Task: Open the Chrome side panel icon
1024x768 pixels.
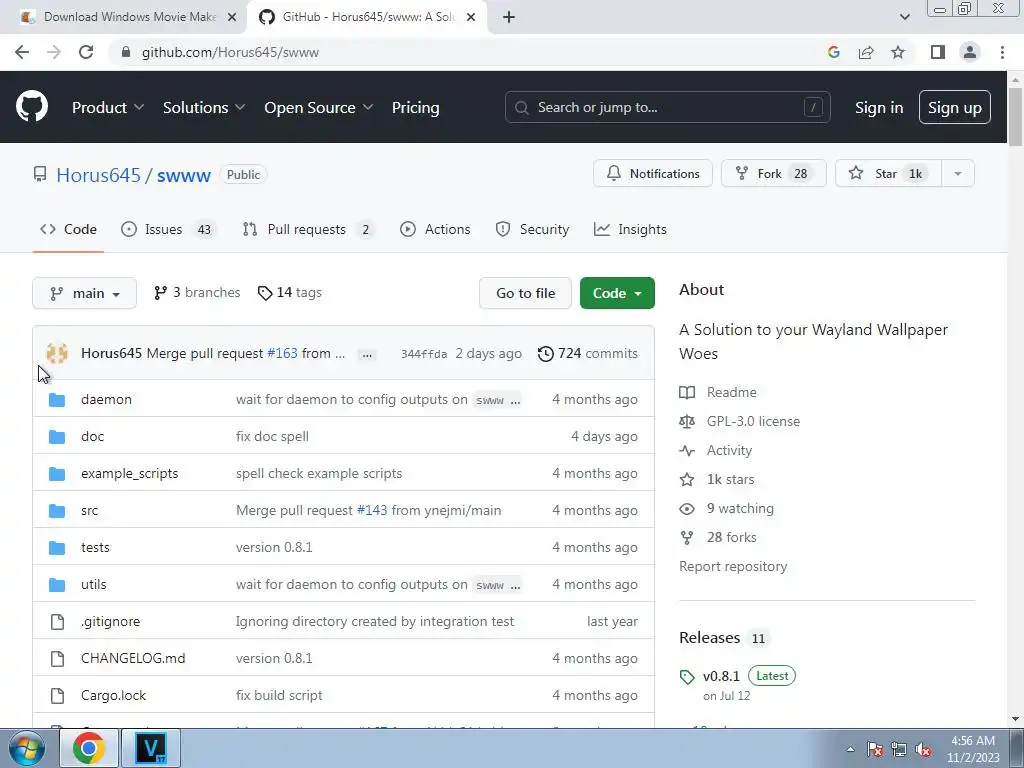Action: click(938, 52)
